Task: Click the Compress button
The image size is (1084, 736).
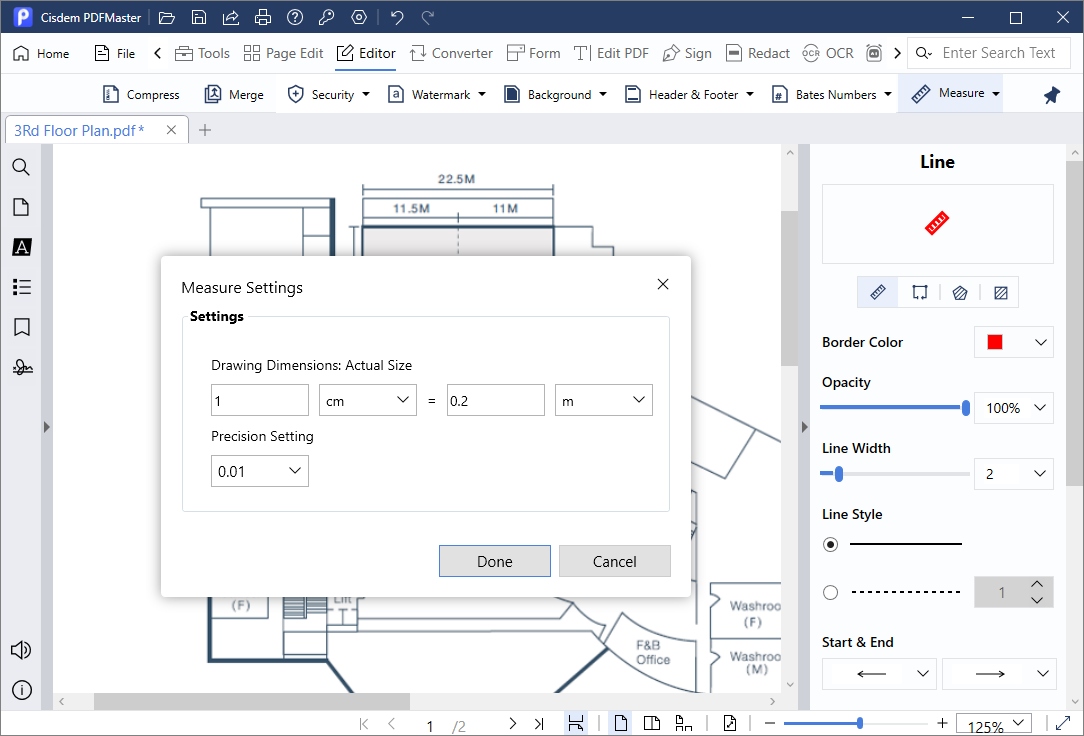Action: [x=141, y=95]
